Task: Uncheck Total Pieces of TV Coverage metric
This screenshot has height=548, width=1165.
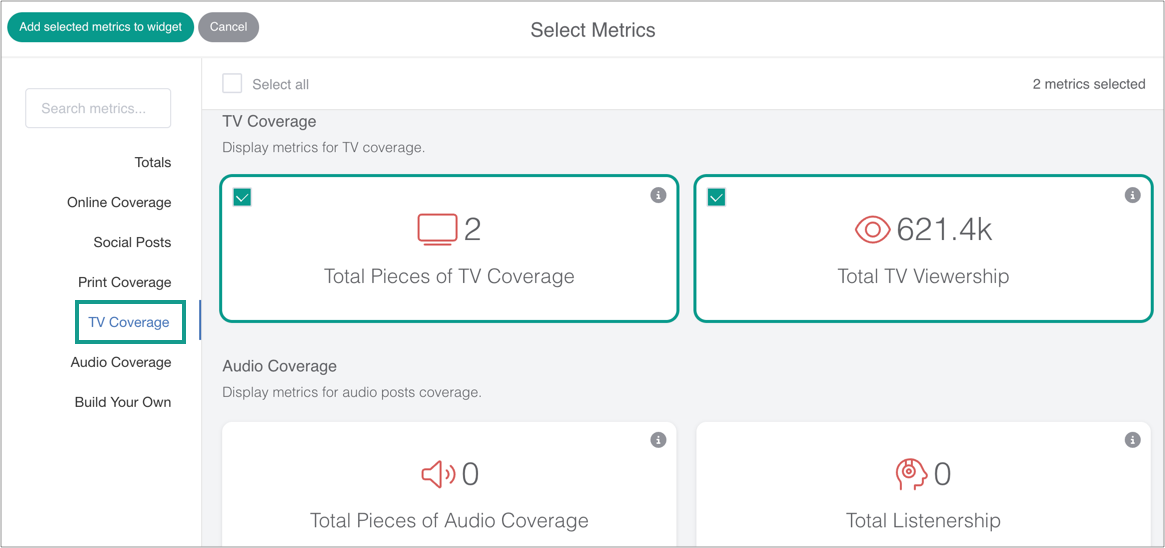Action: point(242,197)
